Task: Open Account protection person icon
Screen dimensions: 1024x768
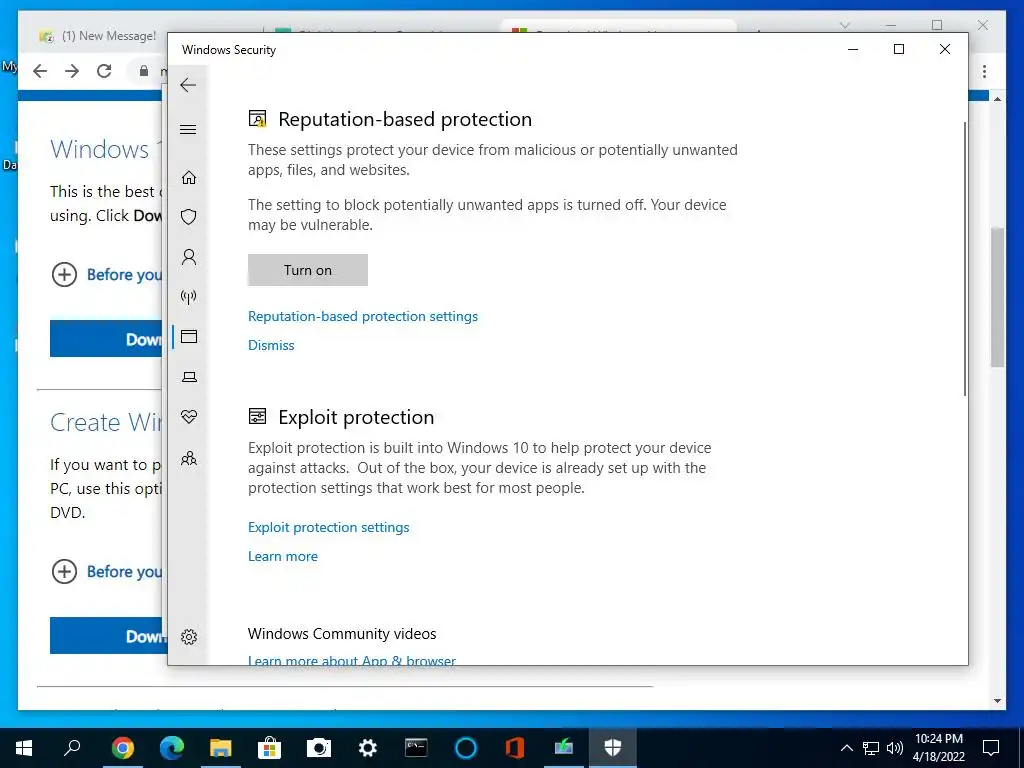Action: point(189,257)
